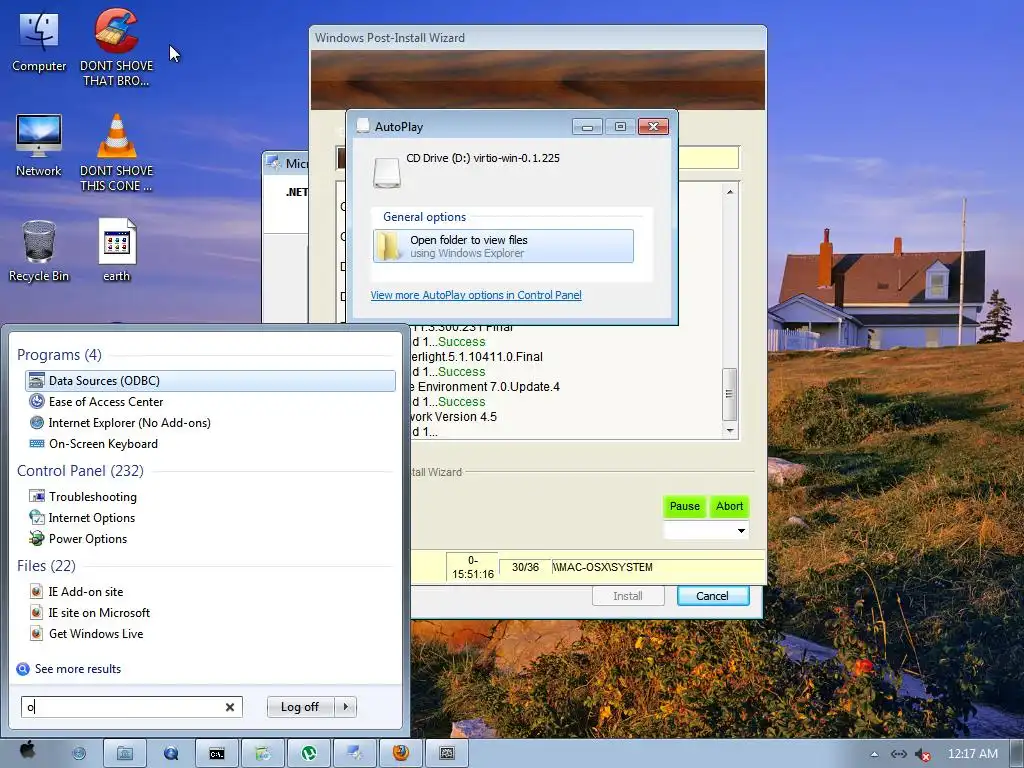Click the Start menu search input box
Viewport: 1024px width, 768px height.
(123, 707)
